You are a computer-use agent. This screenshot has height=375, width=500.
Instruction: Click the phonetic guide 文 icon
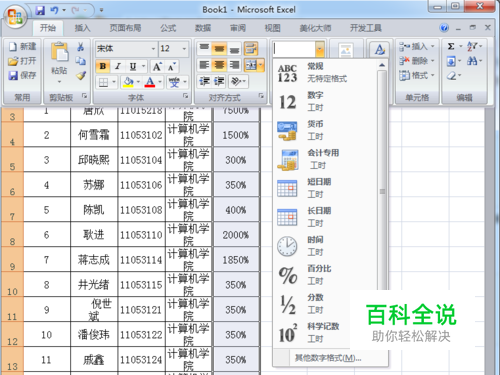174,82
